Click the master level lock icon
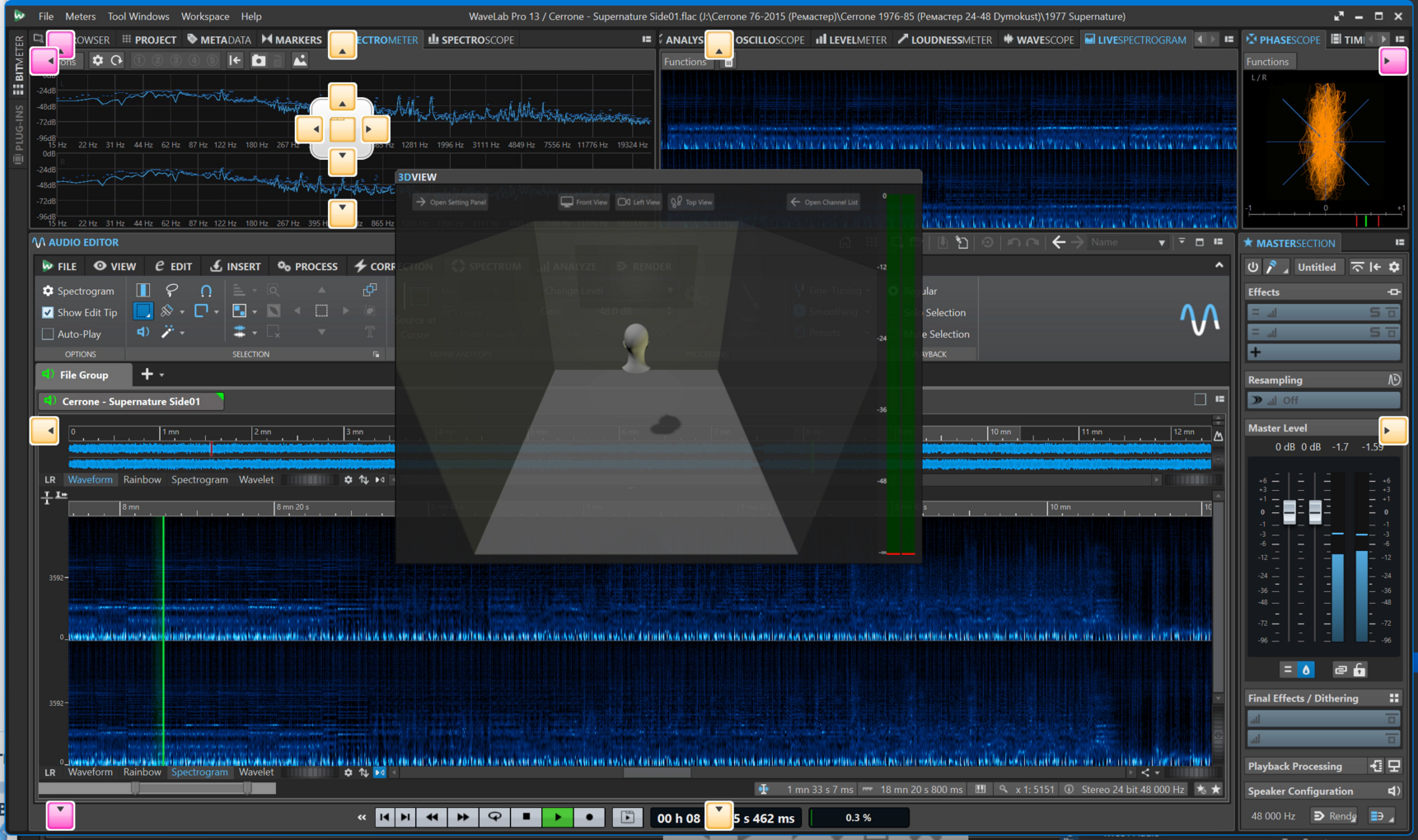Image resolution: width=1418 pixels, height=840 pixels. (x=1360, y=670)
